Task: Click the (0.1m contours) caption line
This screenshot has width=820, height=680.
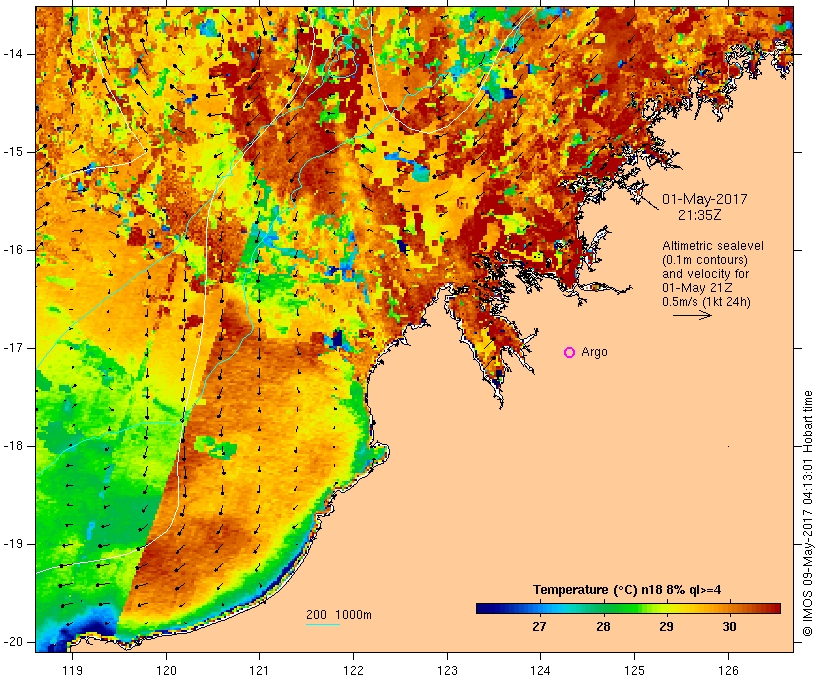Action: tap(705, 260)
